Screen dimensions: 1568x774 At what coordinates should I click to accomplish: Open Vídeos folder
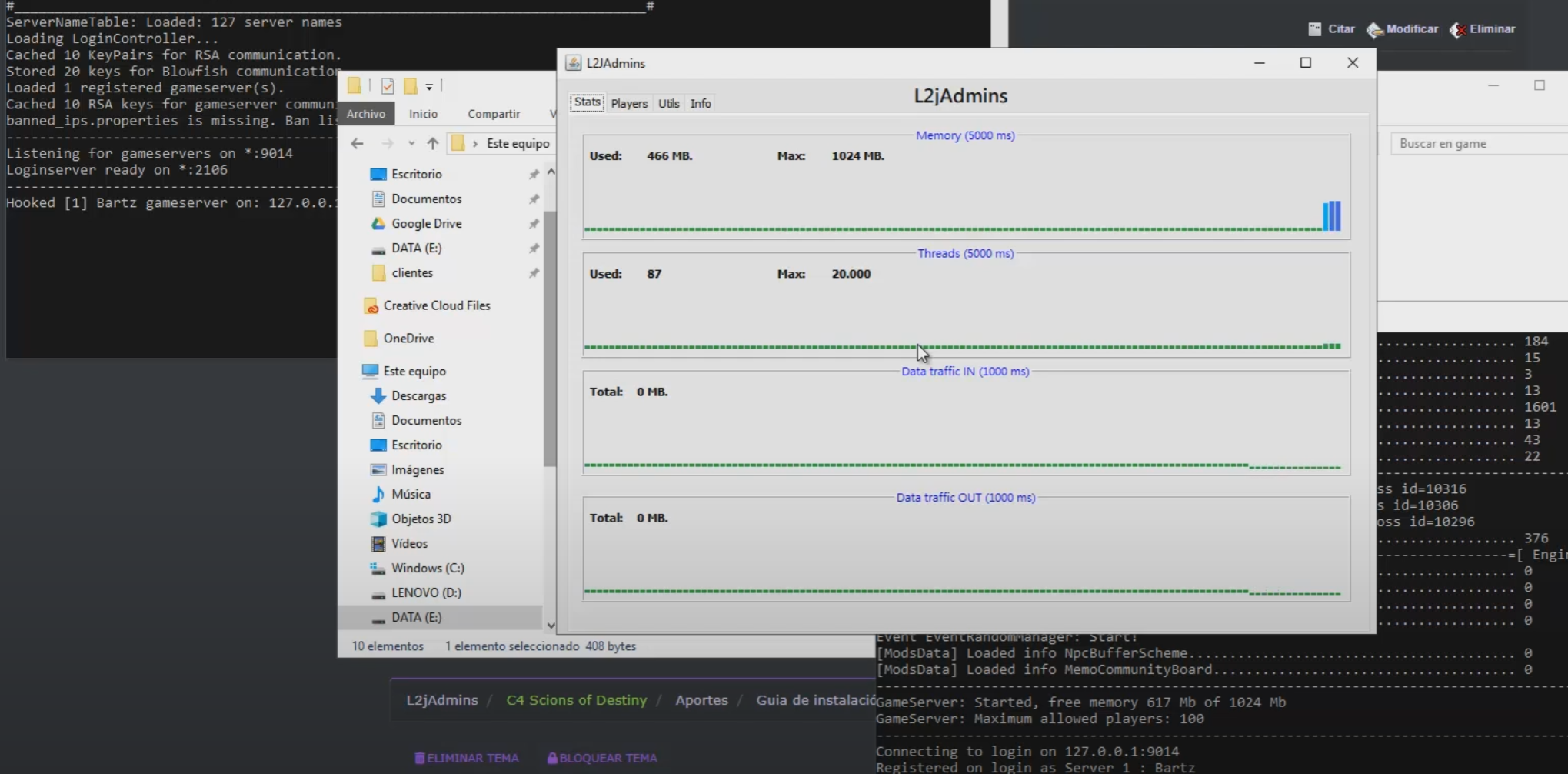pos(409,543)
